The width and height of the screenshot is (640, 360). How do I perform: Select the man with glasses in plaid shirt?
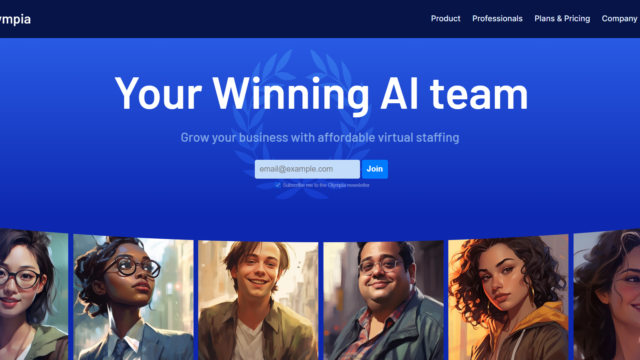click(x=383, y=300)
